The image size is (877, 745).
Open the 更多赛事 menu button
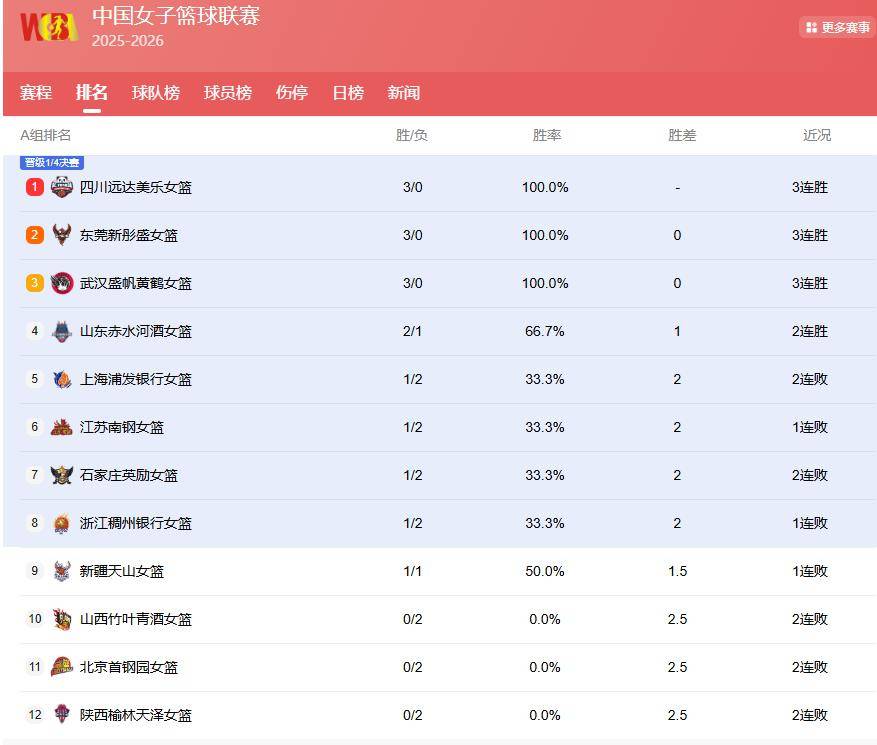[x=837, y=27]
